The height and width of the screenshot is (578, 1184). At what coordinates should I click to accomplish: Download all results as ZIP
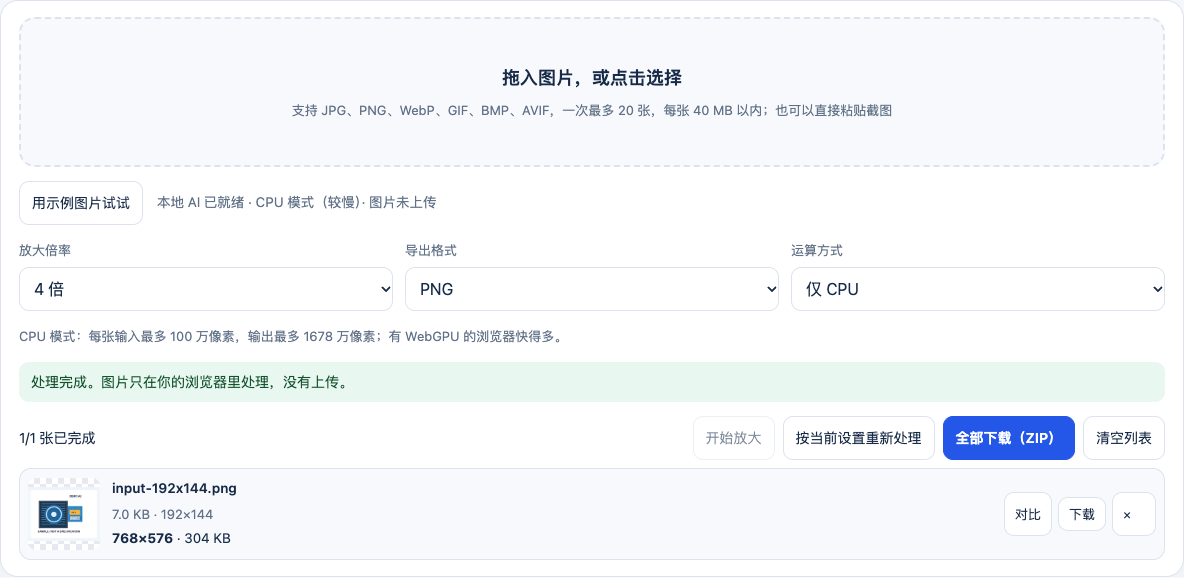pos(1009,438)
